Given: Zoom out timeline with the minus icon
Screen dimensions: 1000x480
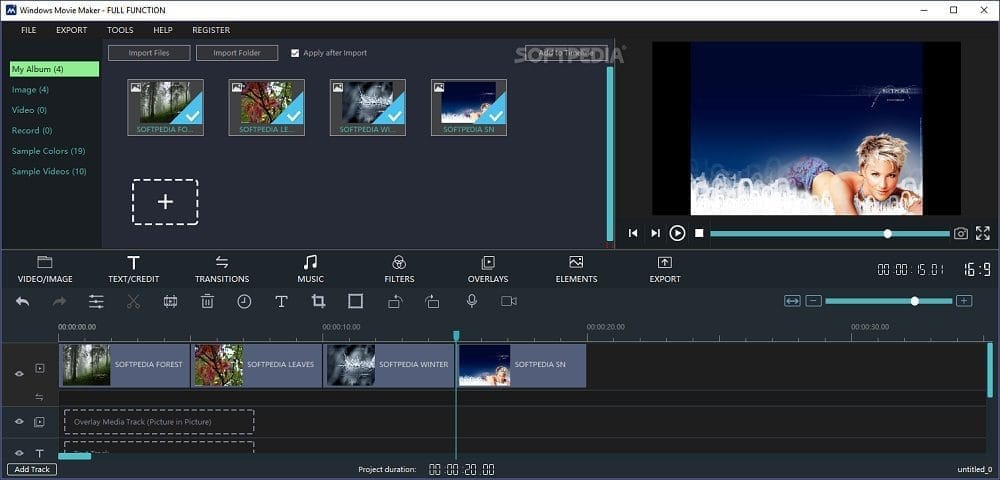Looking at the screenshot, I should coord(813,301).
